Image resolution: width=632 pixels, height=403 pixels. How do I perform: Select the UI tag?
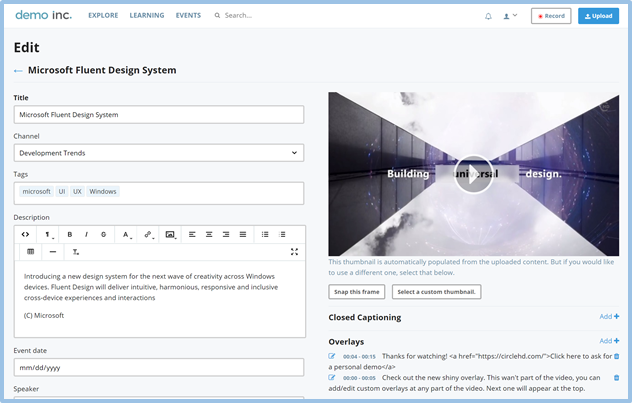click(62, 191)
